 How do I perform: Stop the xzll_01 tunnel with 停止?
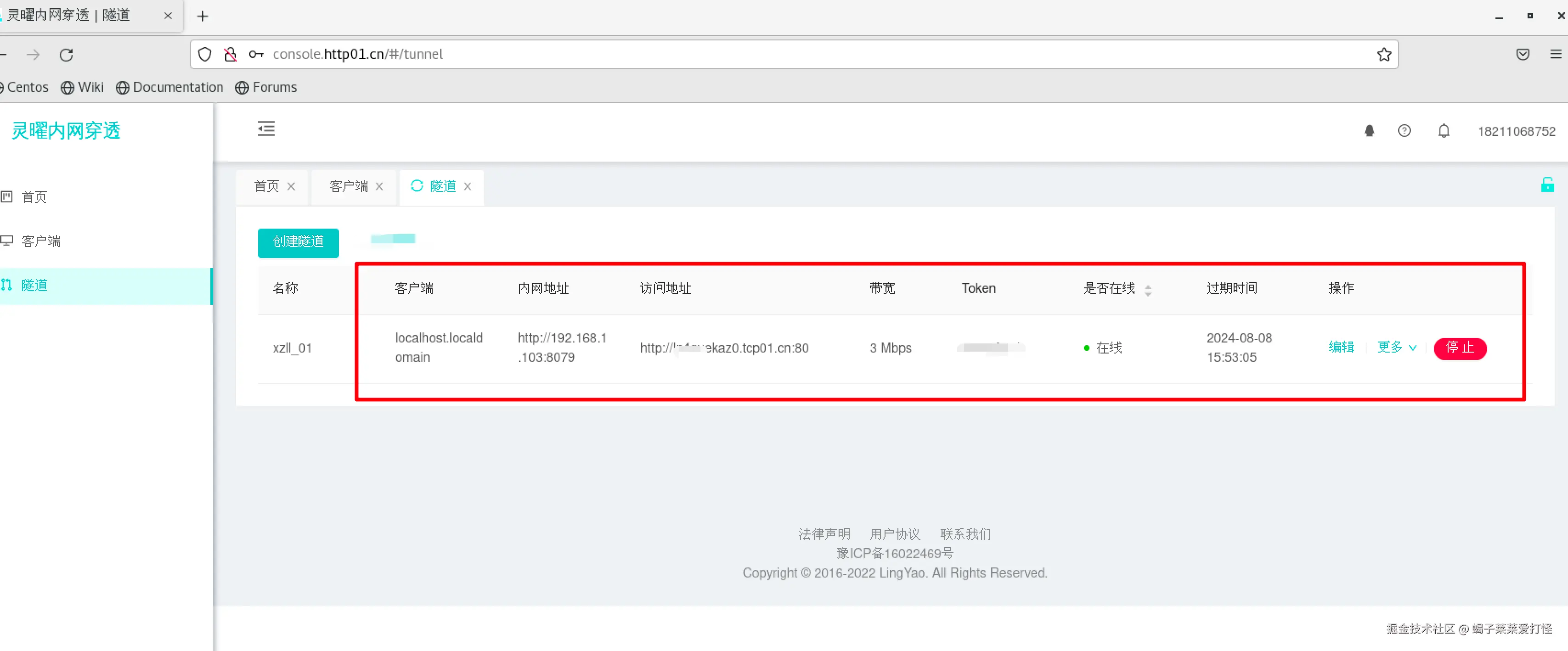pyautogui.click(x=1459, y=348)
